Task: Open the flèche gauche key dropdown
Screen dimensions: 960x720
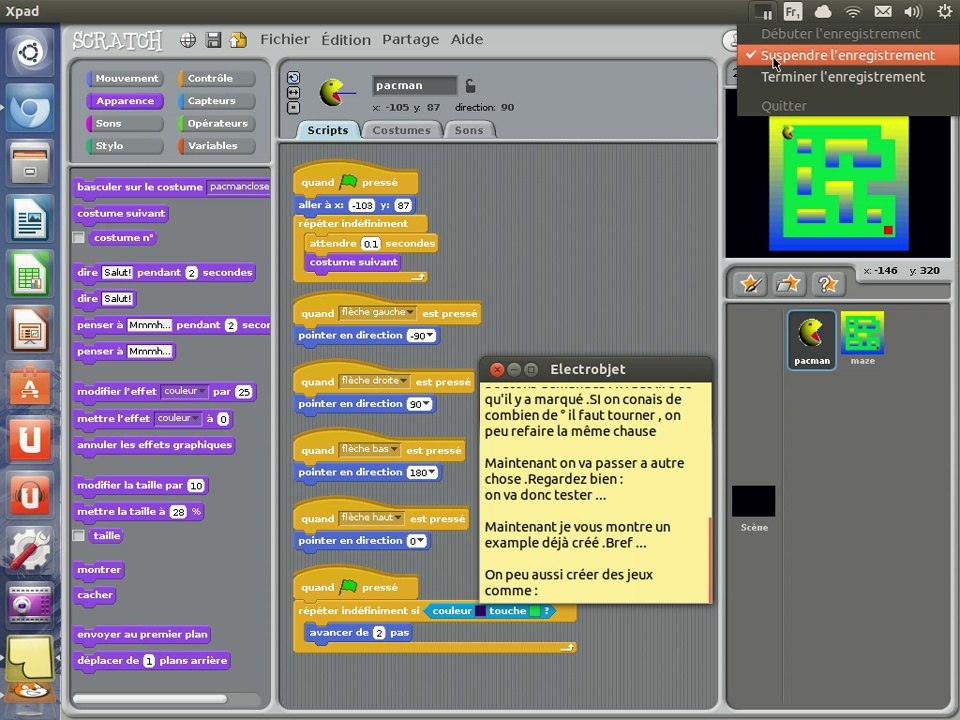Action: (377, 313)
